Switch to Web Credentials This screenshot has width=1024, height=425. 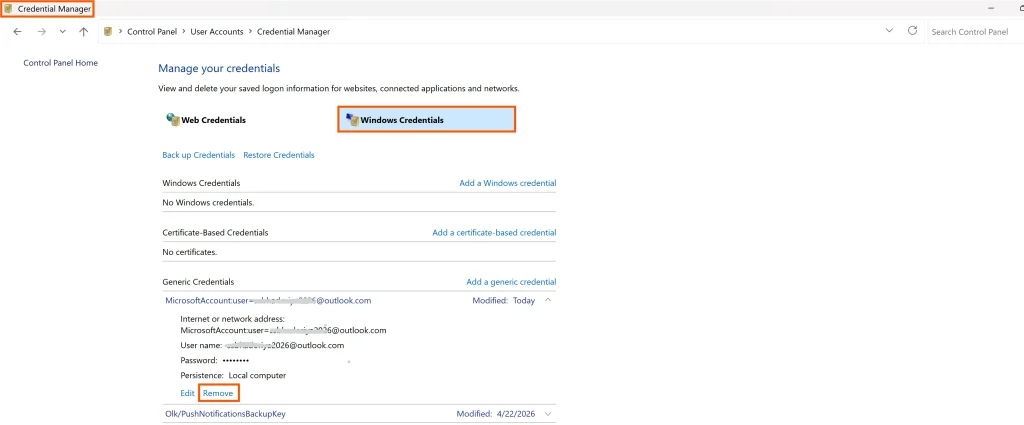[x=214, y=120]
